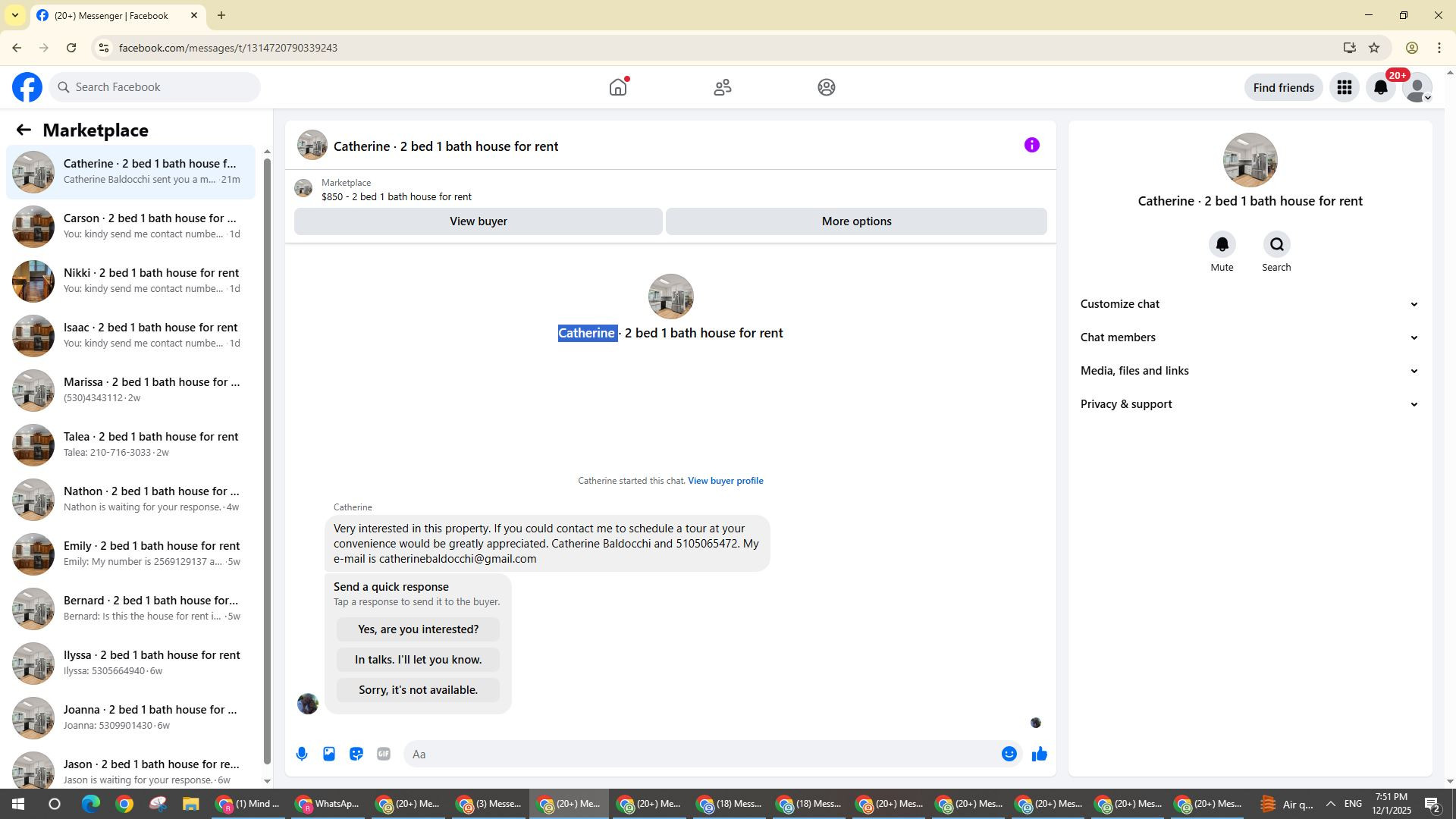The height and width of the screenshot is (819, 1456).
Task: Open Jason conversation in list
Action: (x=130, y=767)
